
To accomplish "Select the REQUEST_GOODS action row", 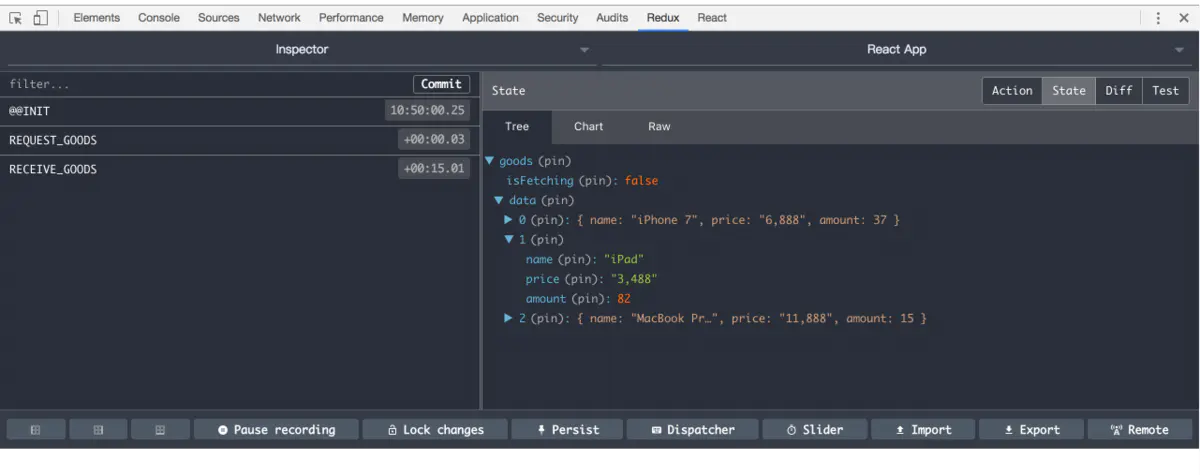I will tap(240, 140).
